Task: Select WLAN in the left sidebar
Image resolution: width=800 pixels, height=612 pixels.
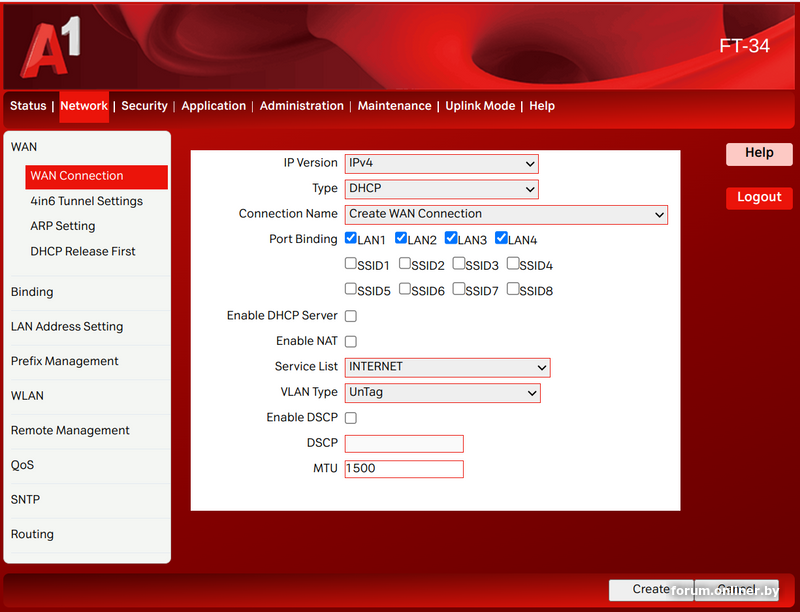Action: pos(27,396)
